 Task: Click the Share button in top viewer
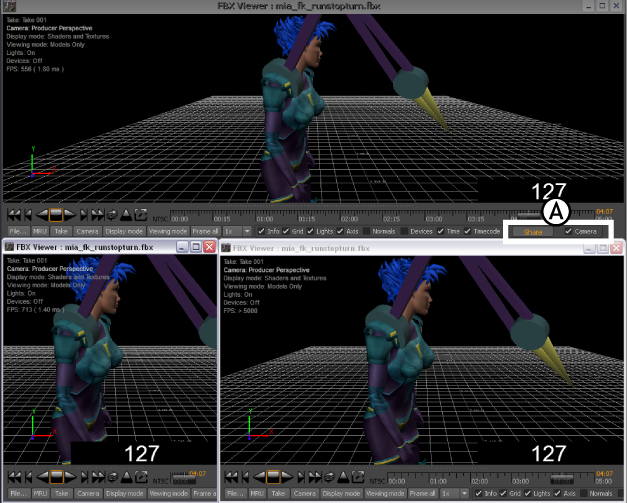pyautogui.click(x=533, y=232)
